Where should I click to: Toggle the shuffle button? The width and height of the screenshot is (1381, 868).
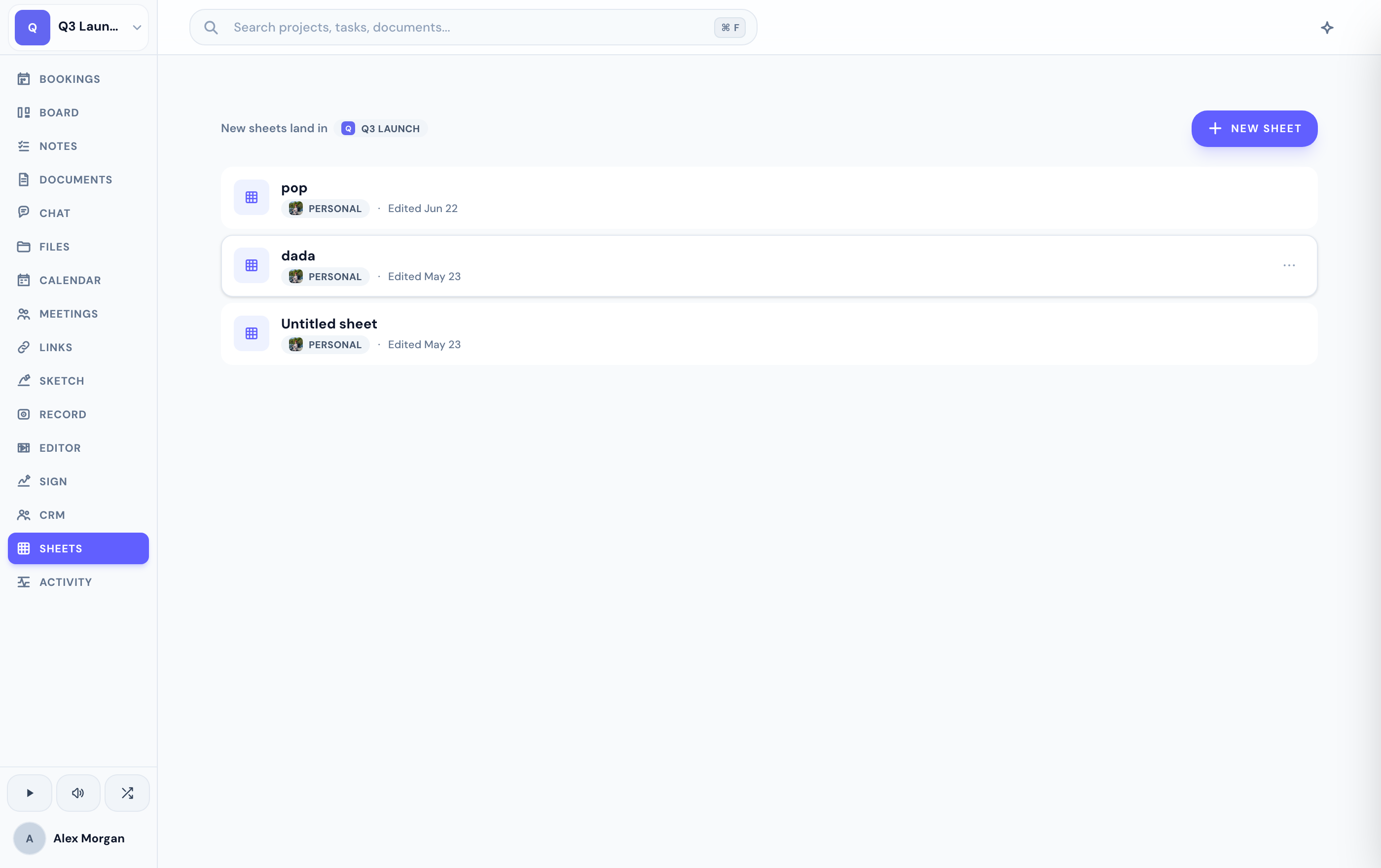(127, 794)
